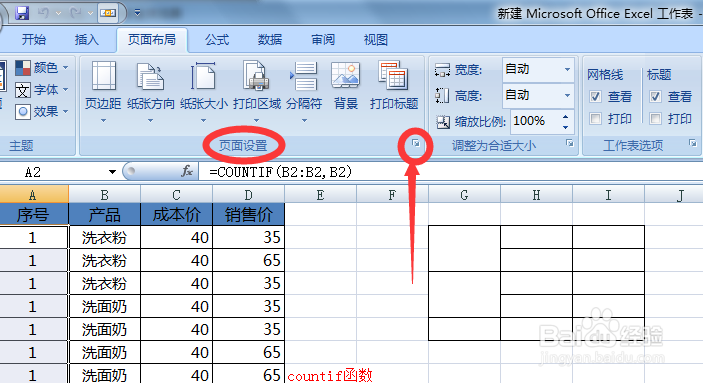Open the 视图 ribbon tab
703x383 pixels.
tap(376, 39)
